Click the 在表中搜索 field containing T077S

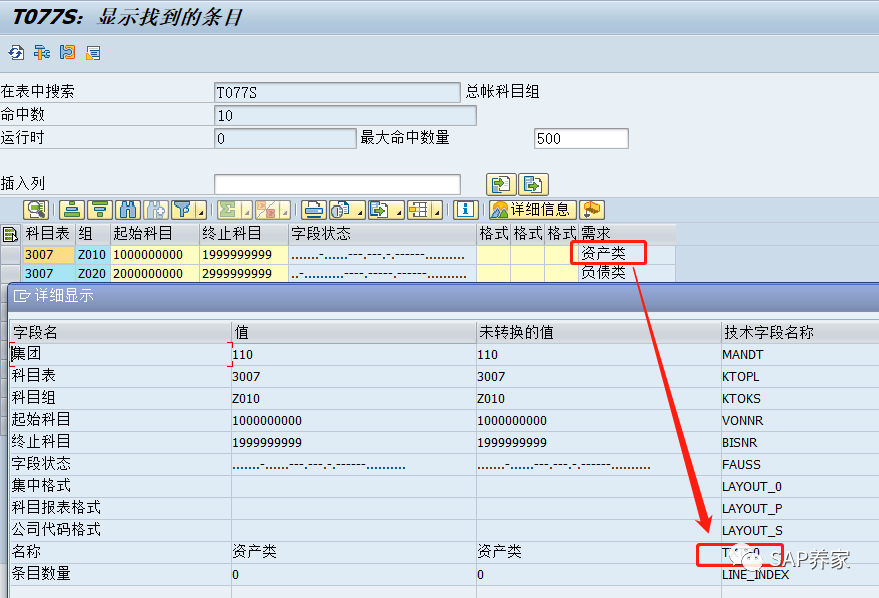(x=337, y=92)
